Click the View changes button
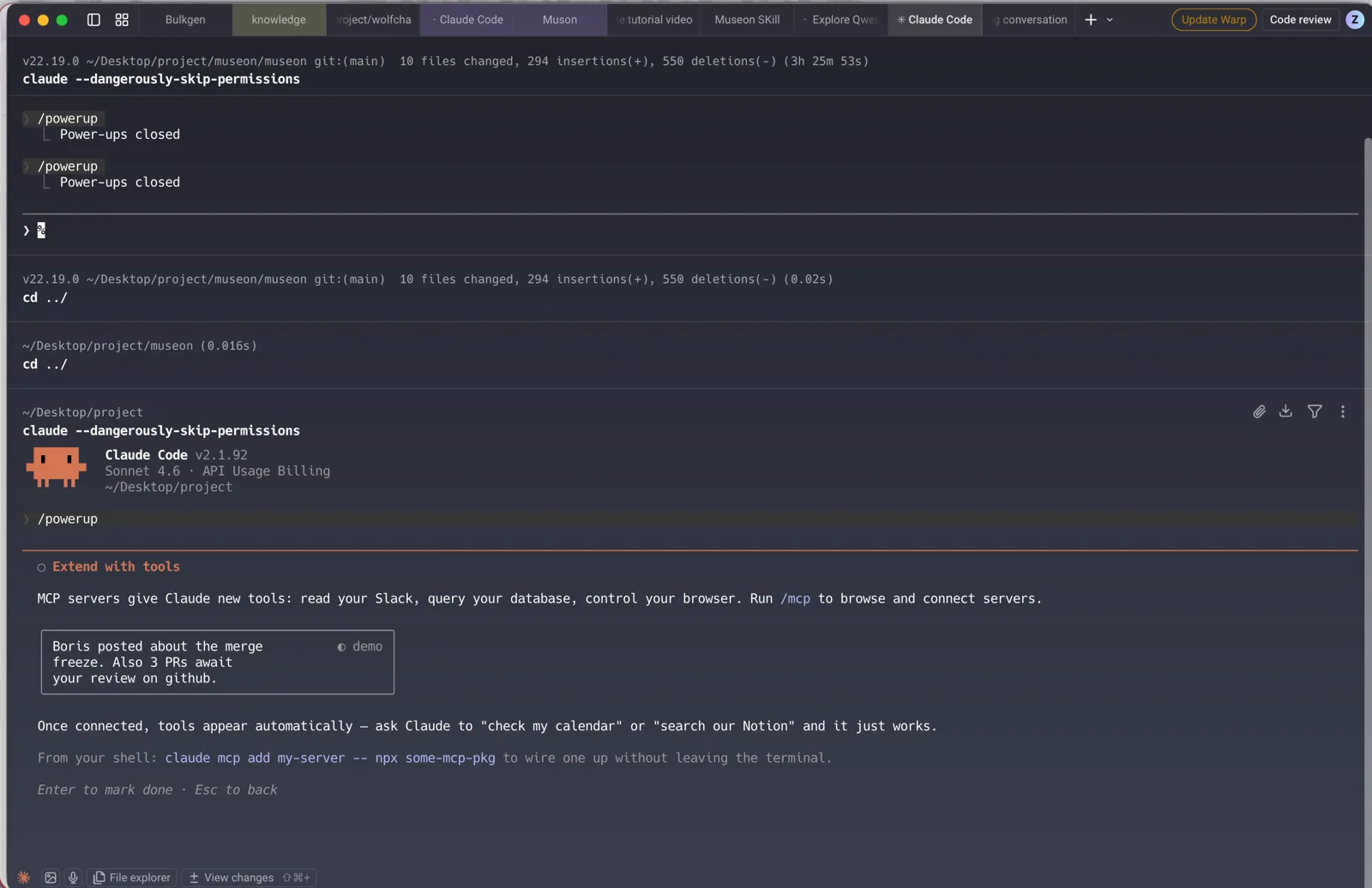The height and width of the screenshot is (888, 1372). [249, 877]
